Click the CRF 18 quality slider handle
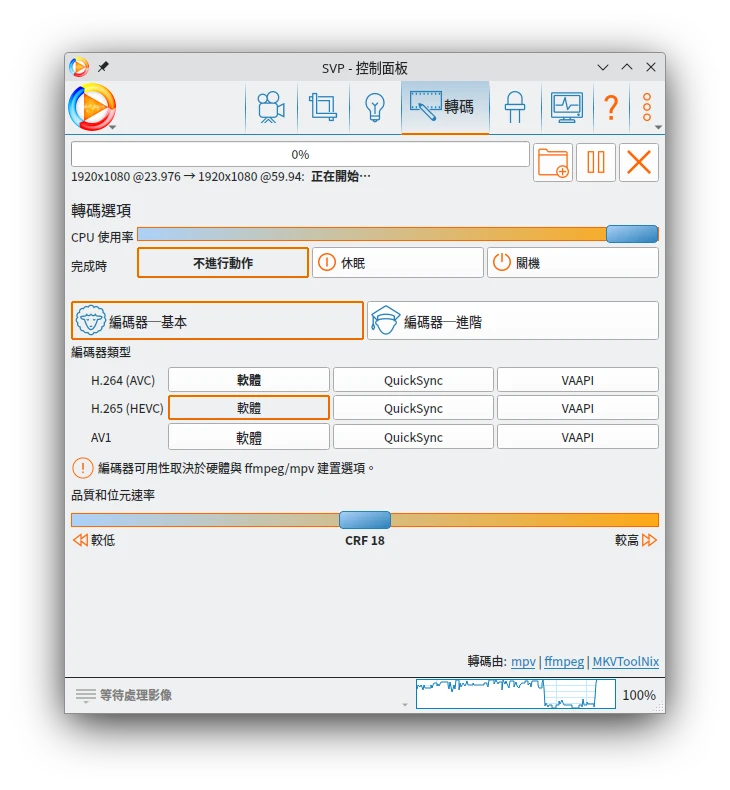Image resolution: width=730 pixels, height=790 pixels. [x=365, y=520]
